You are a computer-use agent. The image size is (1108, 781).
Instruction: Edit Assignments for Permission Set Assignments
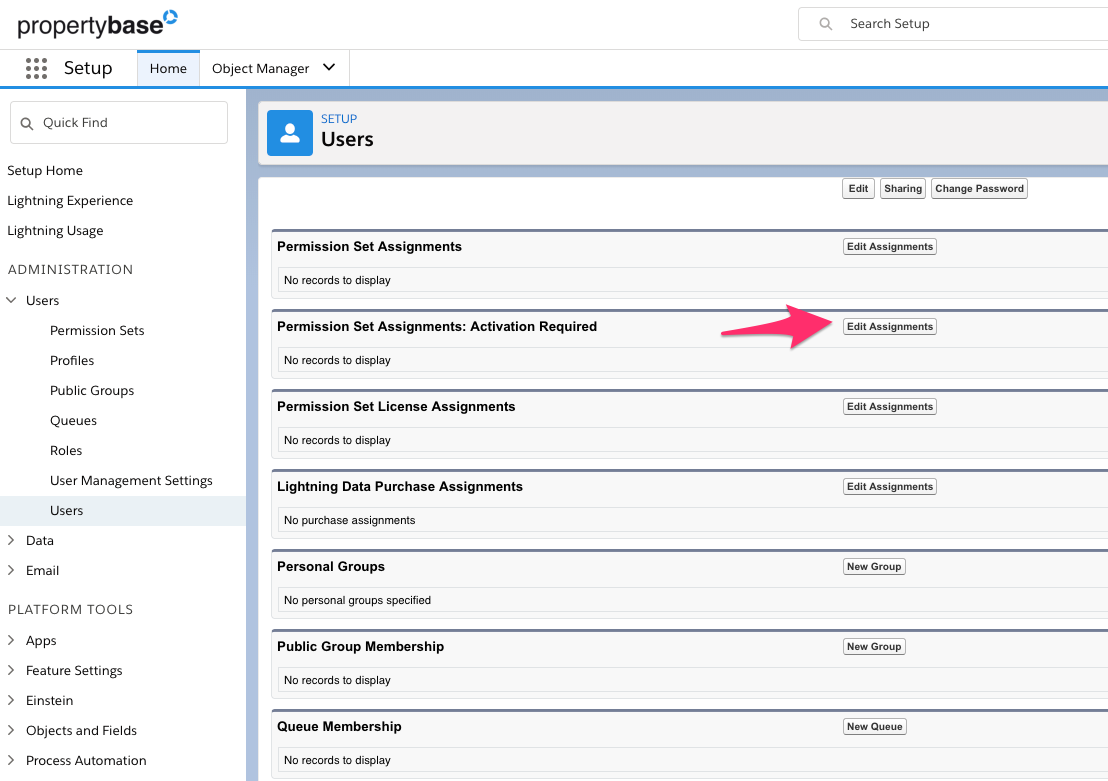click(890, 247)
